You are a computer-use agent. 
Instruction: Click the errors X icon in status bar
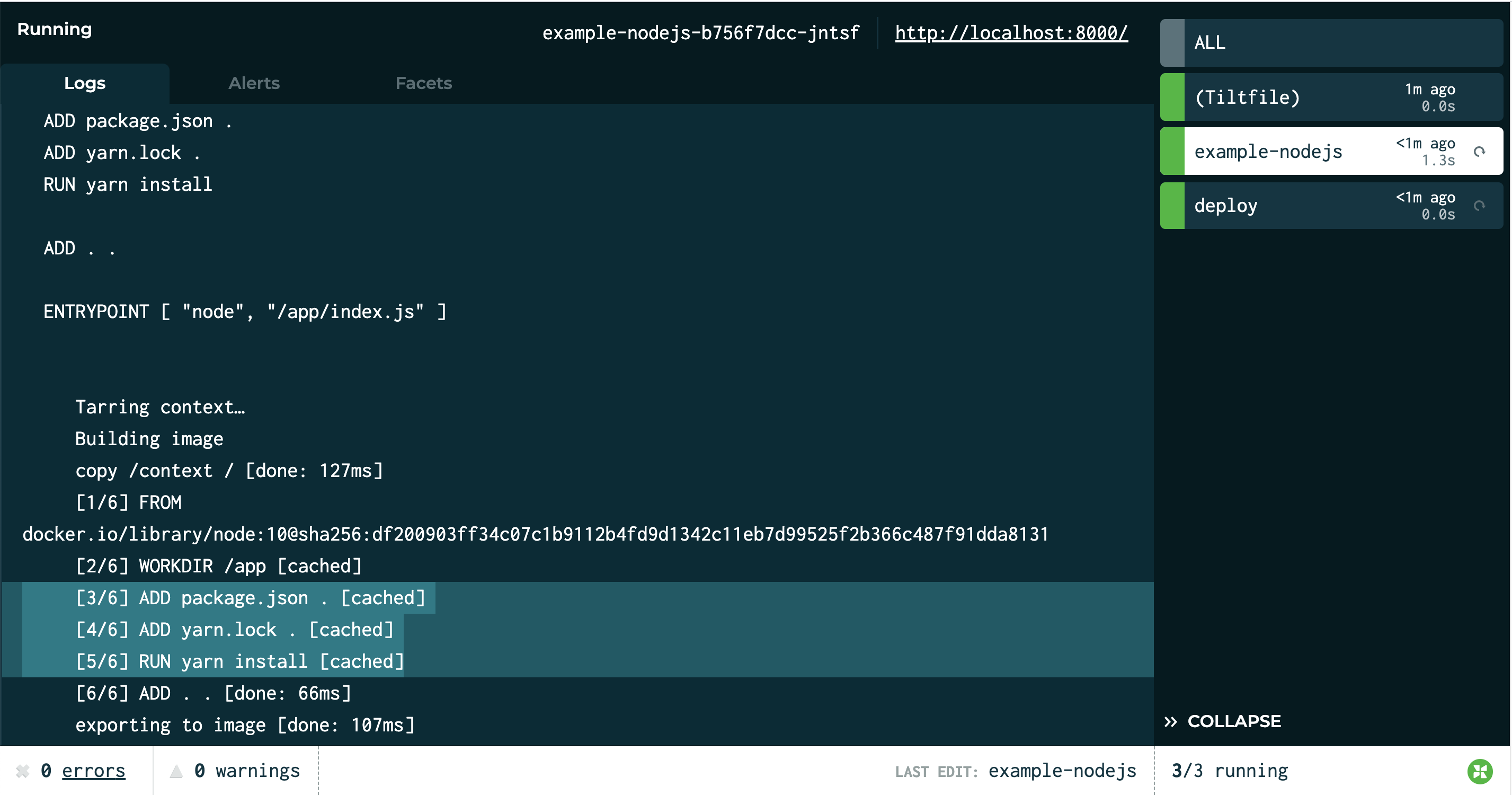pos(22,771)
